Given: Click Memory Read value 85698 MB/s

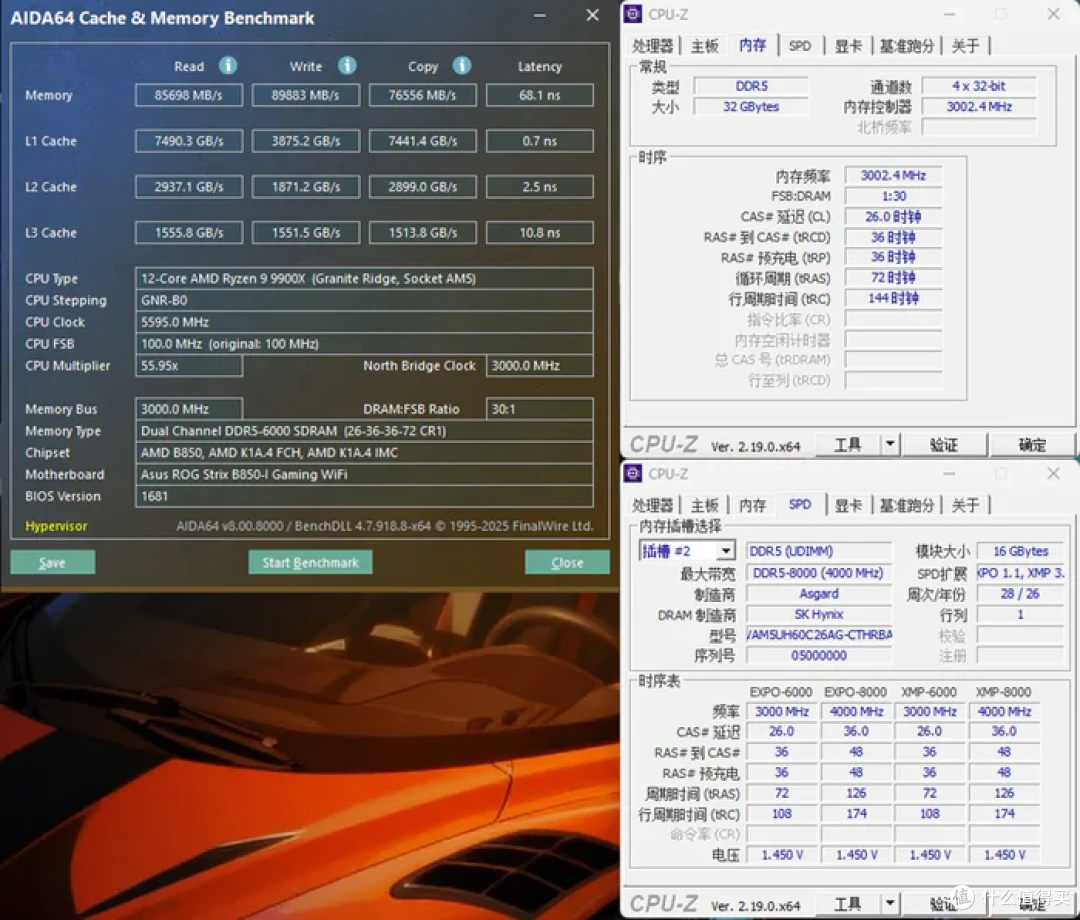Looking at the screenshot, I should (189, 95).
